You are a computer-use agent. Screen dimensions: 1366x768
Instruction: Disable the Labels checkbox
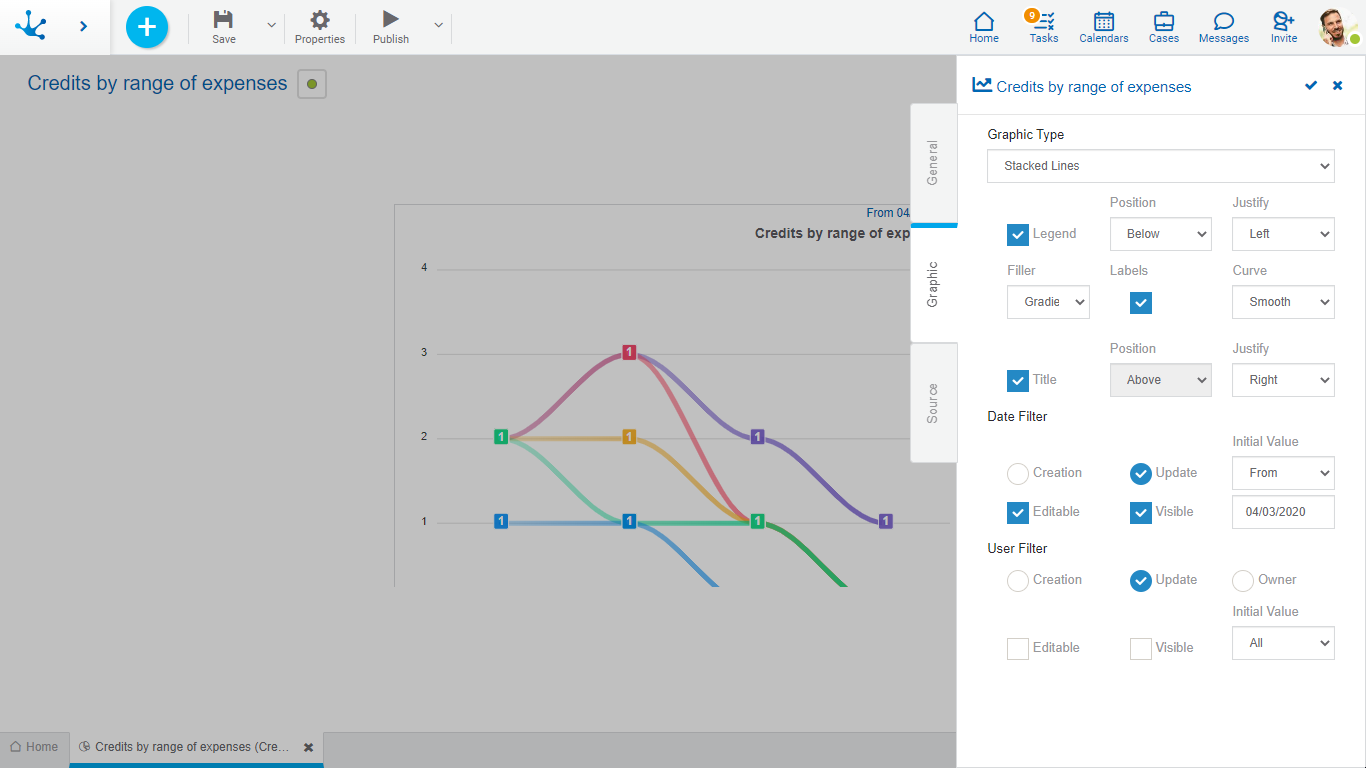point(1141,303)
